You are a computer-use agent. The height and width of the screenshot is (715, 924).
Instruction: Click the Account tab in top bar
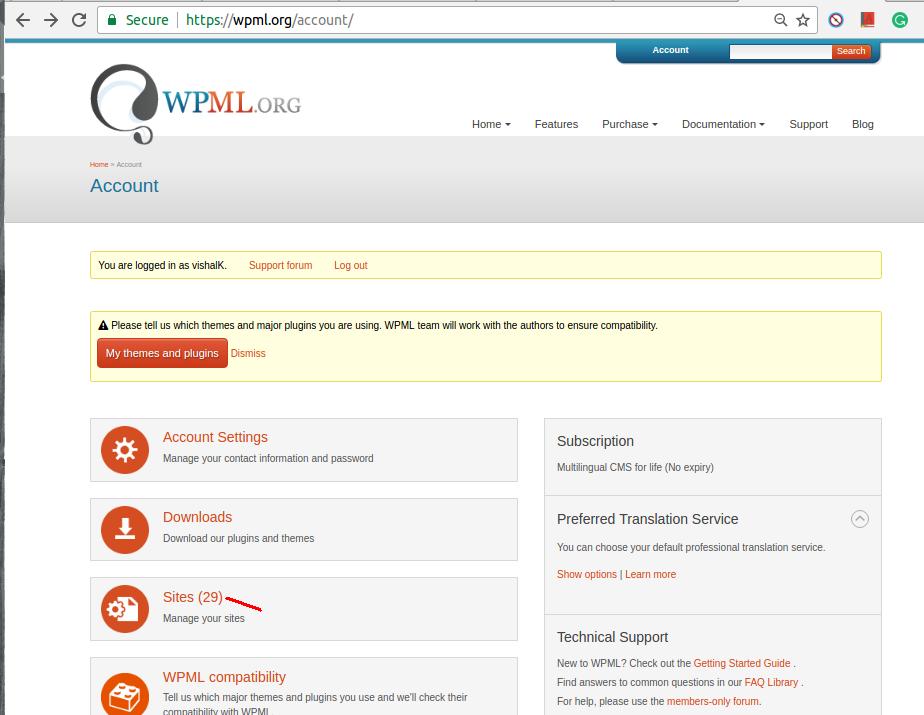[x=671, y=50]
